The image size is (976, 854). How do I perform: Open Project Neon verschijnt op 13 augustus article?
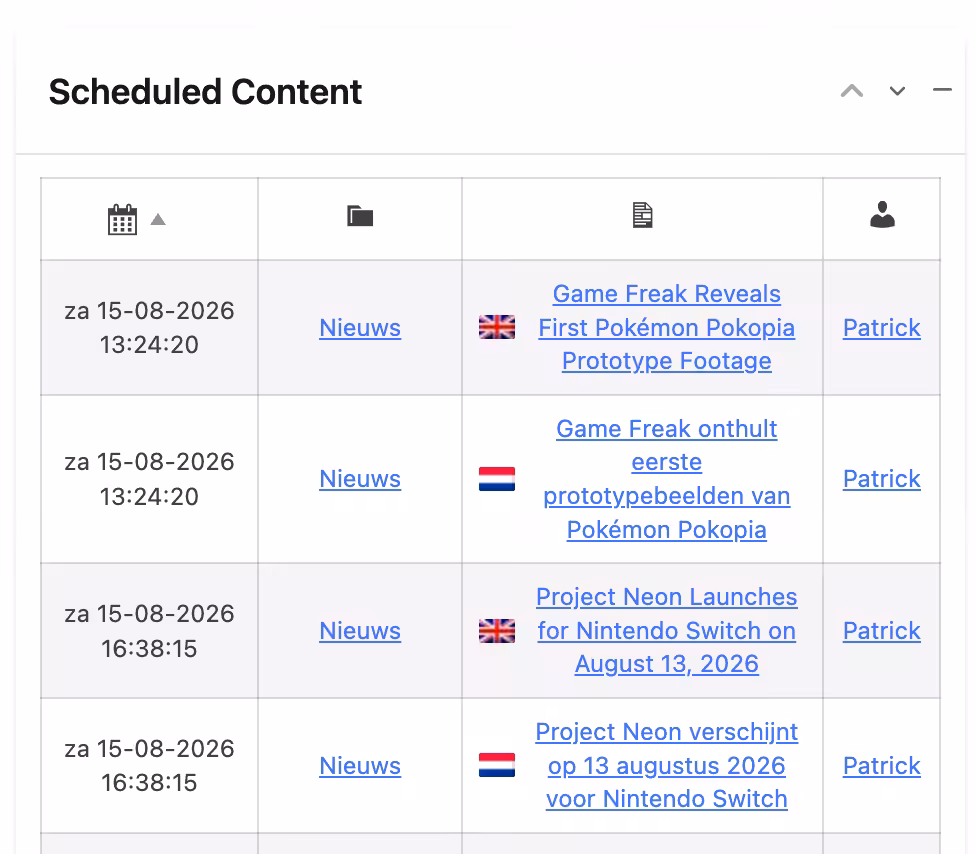coord(667,765)
